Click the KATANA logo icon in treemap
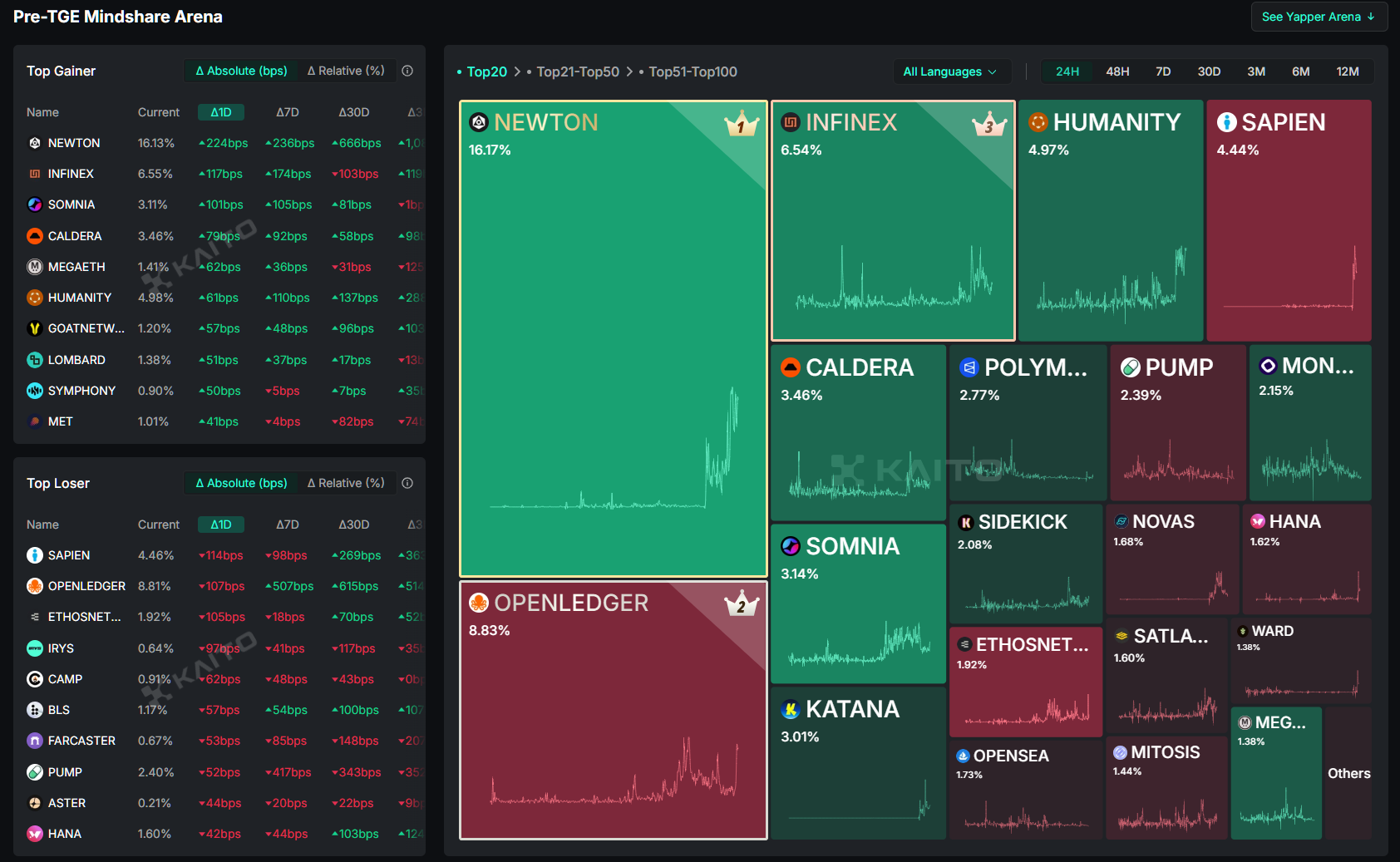Image resolution: width=1400 pixels, height=862 pixels. coord(791,710)
